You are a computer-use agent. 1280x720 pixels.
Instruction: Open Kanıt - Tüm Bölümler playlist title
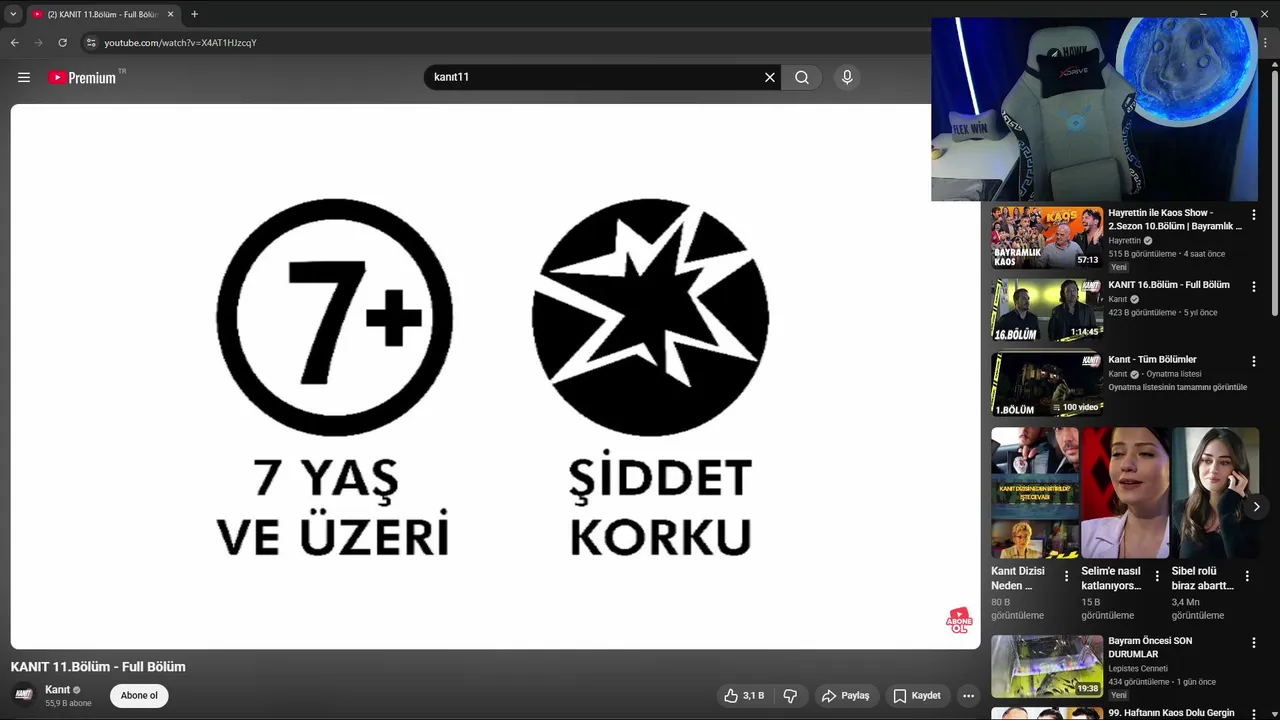pos(1152,359)
